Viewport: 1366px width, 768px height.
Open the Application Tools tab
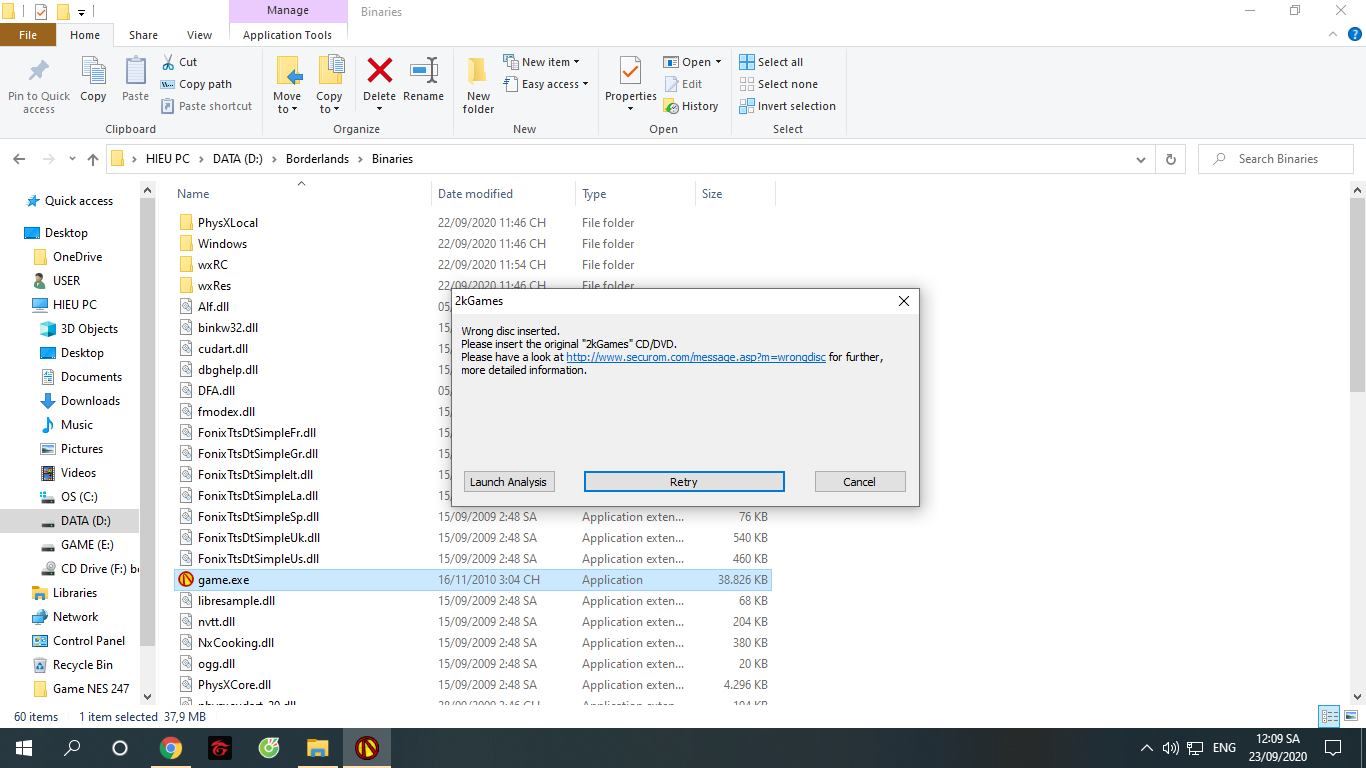pos(287,33)
